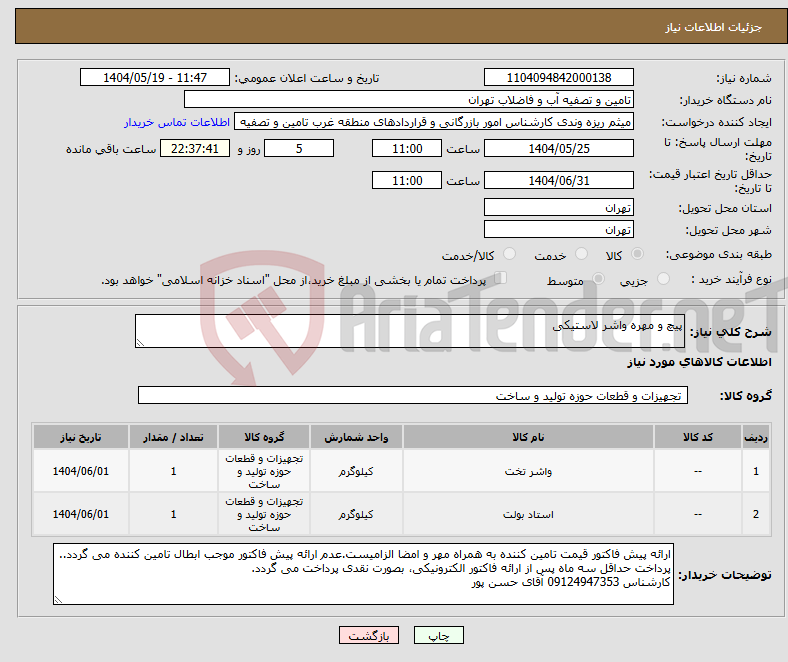Click the request creator field
The width and height of the screenshot is (788, 662).
pos(434,122)
